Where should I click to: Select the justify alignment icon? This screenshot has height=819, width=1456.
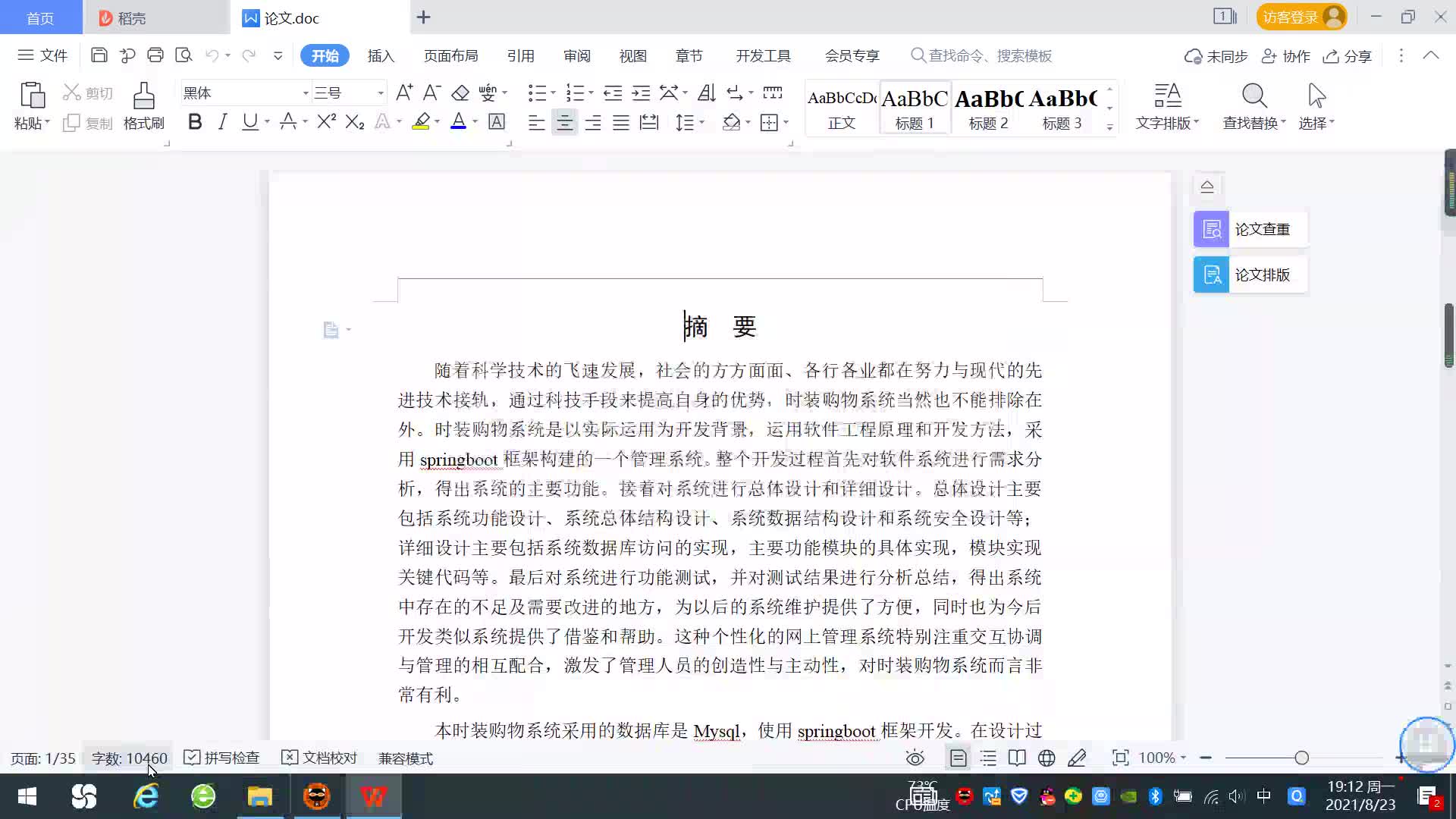[x=621, y=122]
